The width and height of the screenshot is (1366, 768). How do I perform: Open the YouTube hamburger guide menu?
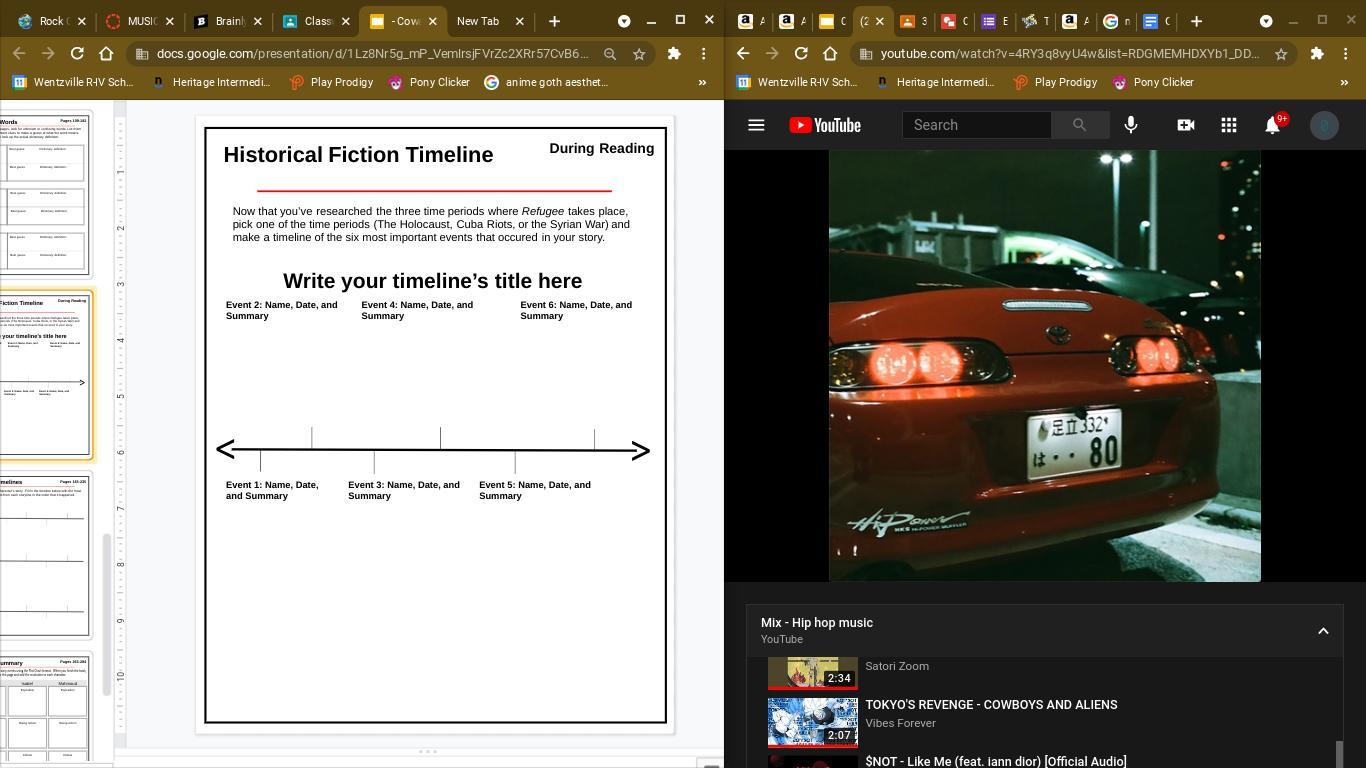[x=756, y=125]
